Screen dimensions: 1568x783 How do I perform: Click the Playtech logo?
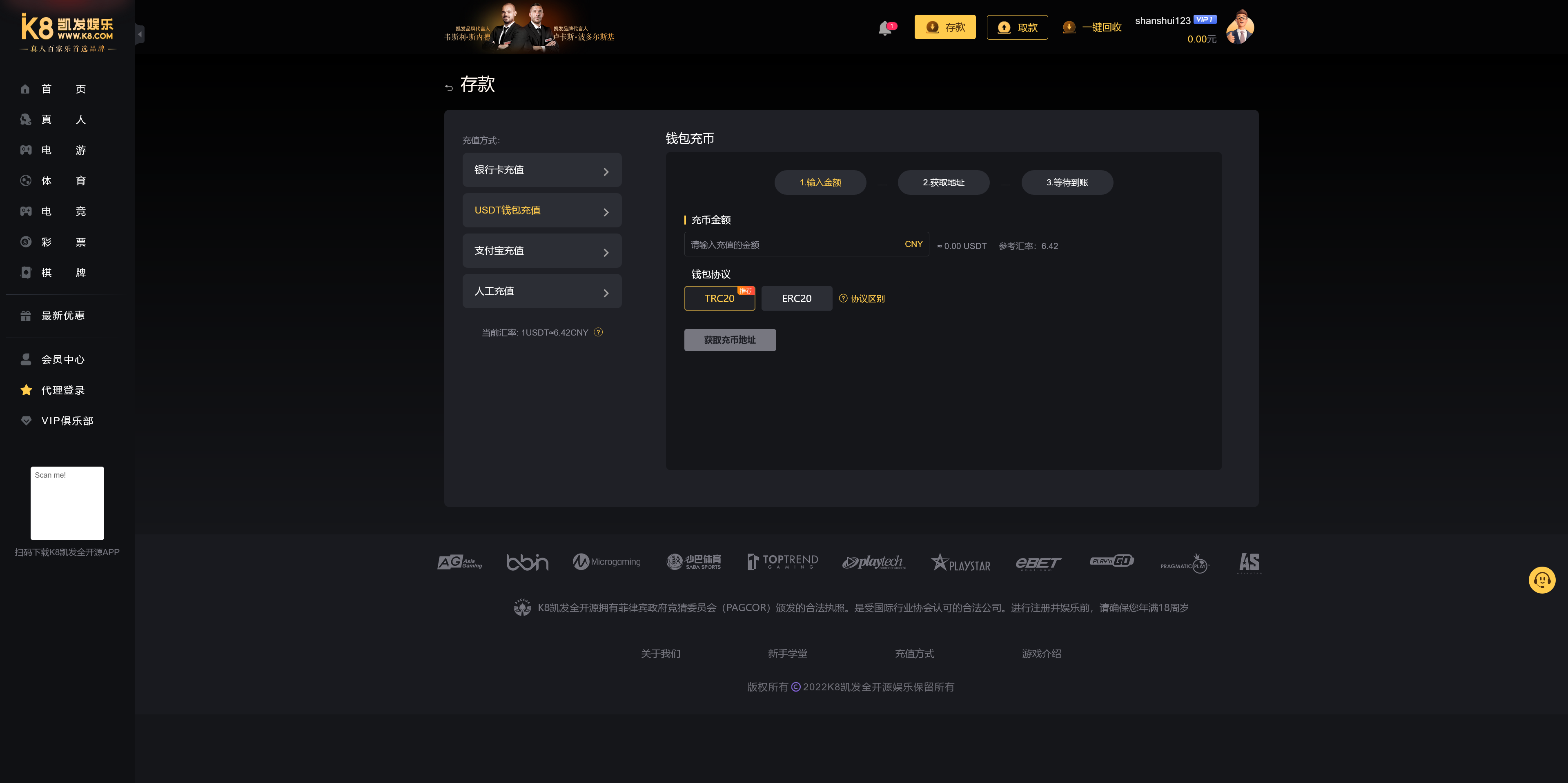click(x=874, y=562)
